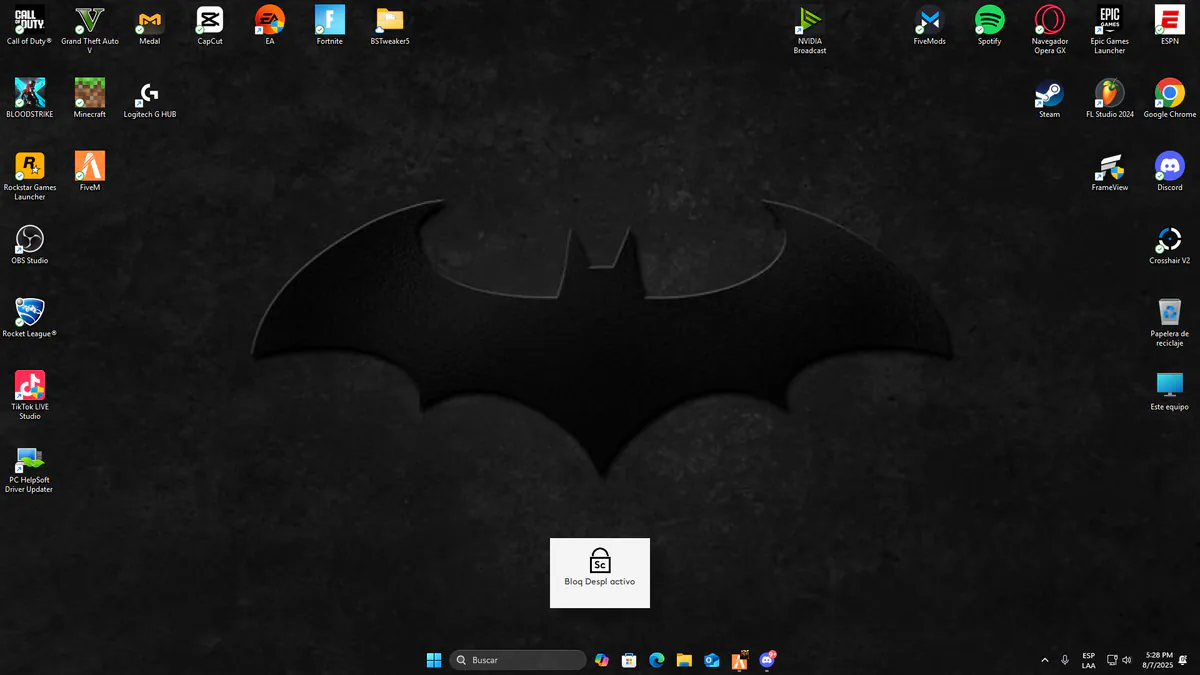Open Discord from the taskbar

click(x=767, y=660)
